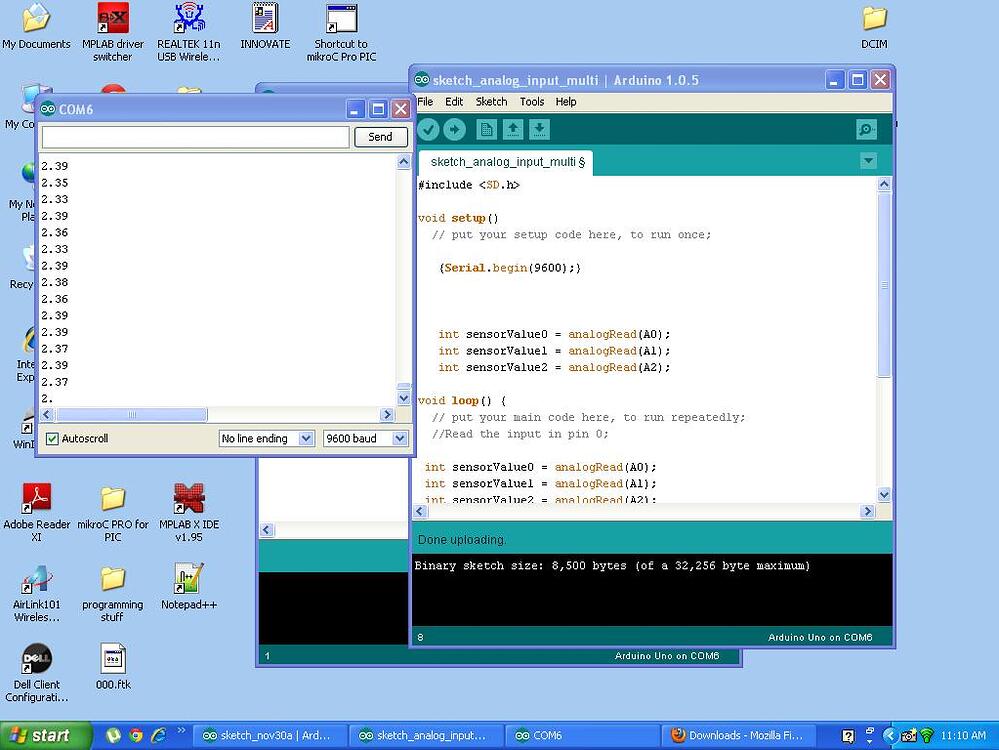Click the Open sketch up-arrow icon
This screenshot has height=750, width=999.
[x=513, y=129]
